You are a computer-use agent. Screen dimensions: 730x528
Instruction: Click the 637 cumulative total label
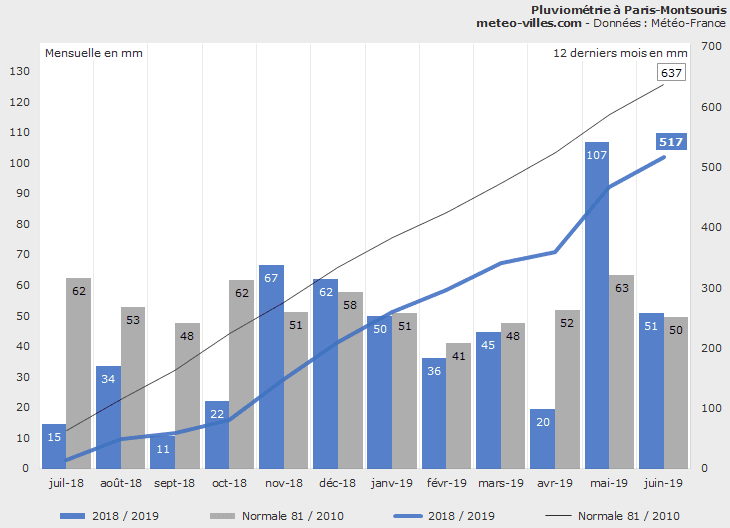pyautogui.click(x=671, y=73)
